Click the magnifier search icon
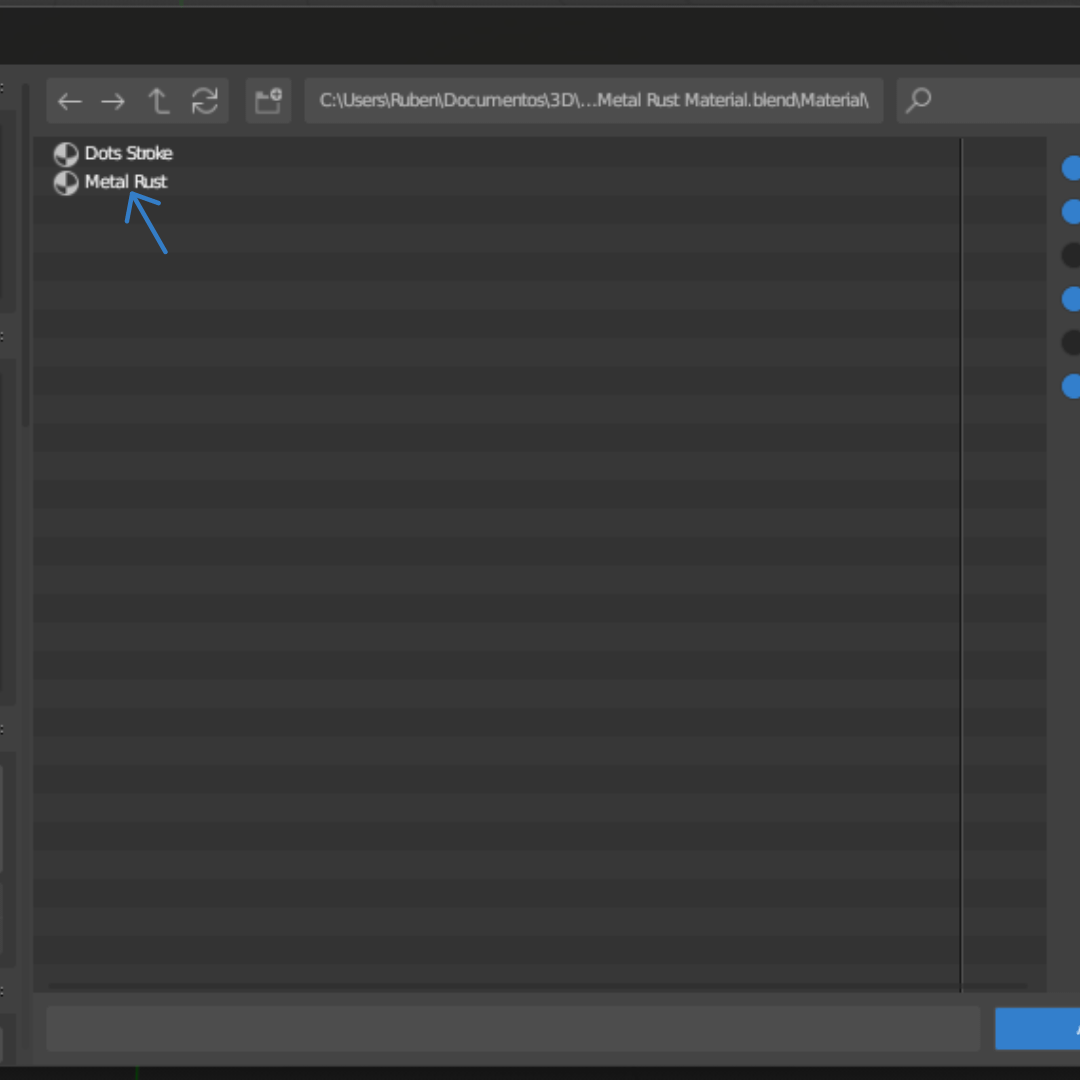This screenshot has width=1080, height=1080. click(919, 101)
